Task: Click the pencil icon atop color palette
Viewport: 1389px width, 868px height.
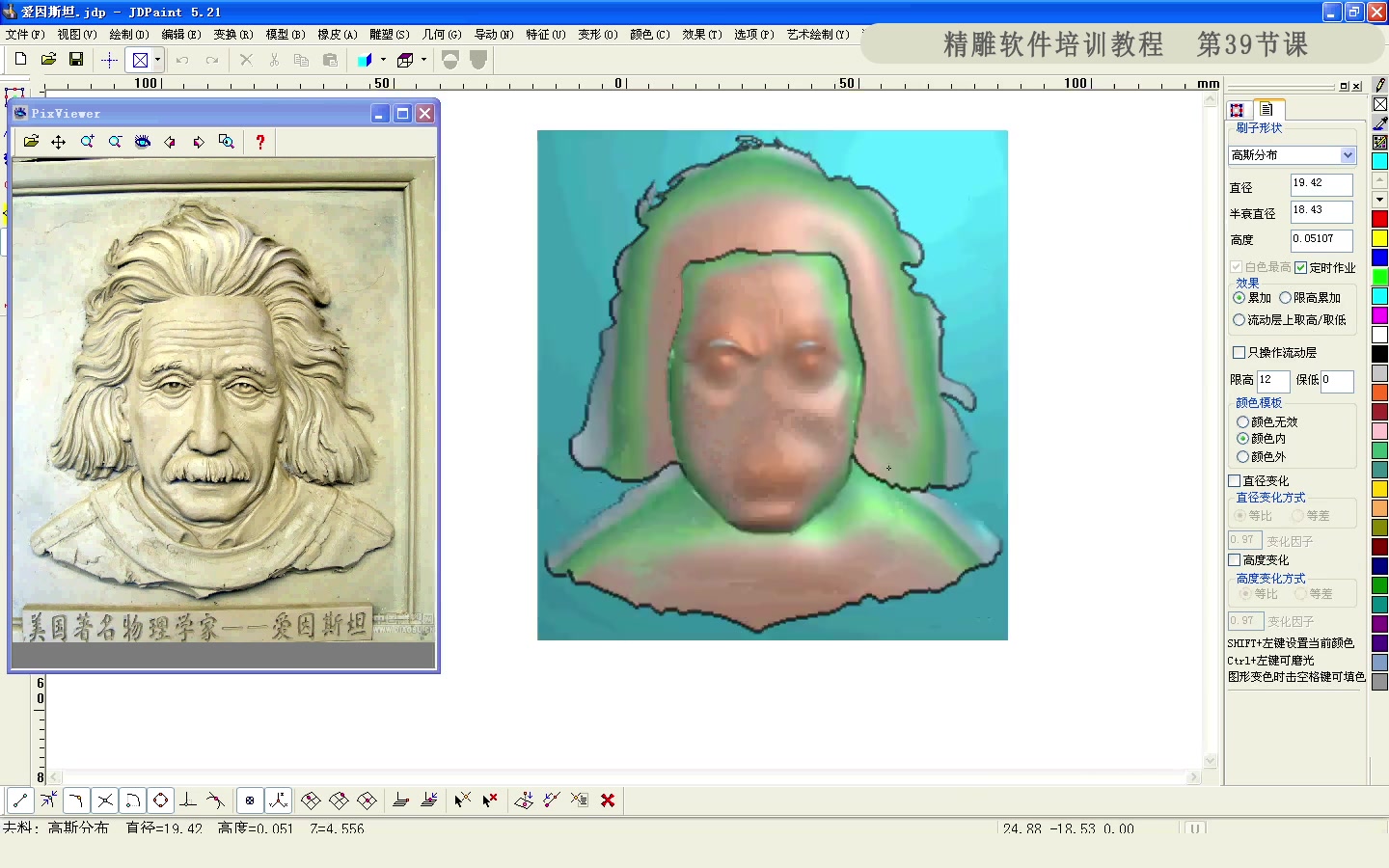Action: pyautogui.click(x=1380, y=85)
